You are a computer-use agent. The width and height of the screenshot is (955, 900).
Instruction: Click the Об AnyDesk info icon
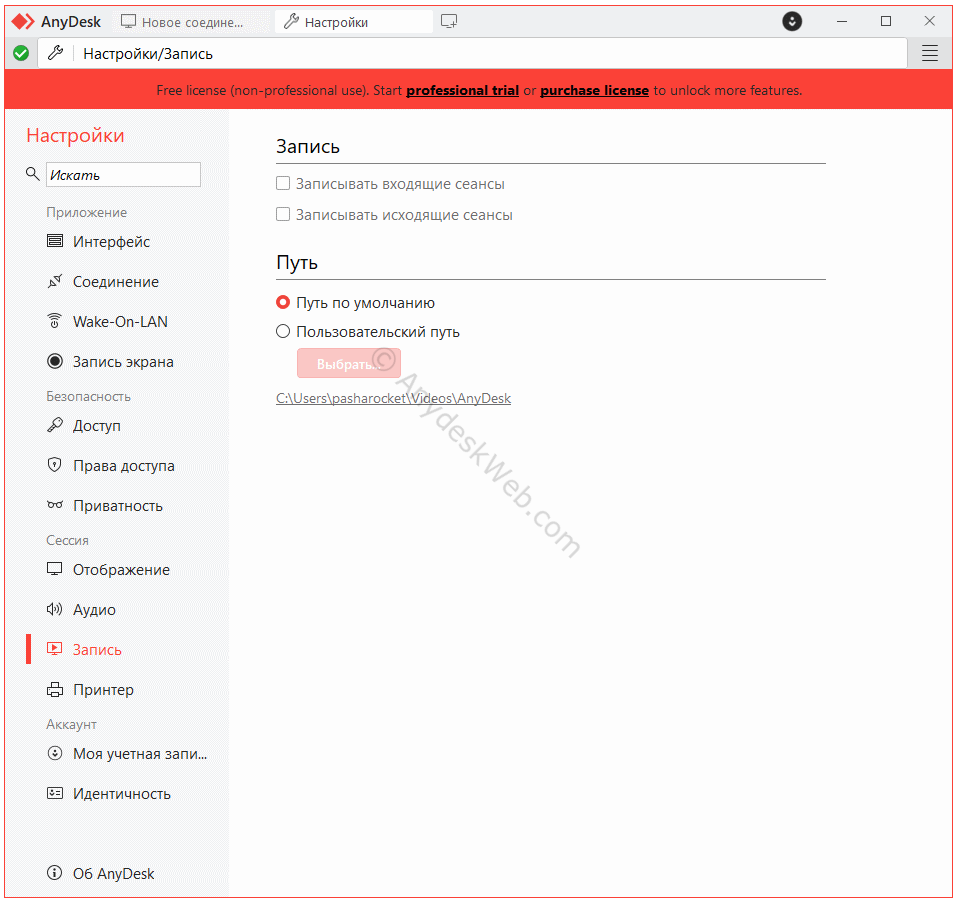[55, 873]
